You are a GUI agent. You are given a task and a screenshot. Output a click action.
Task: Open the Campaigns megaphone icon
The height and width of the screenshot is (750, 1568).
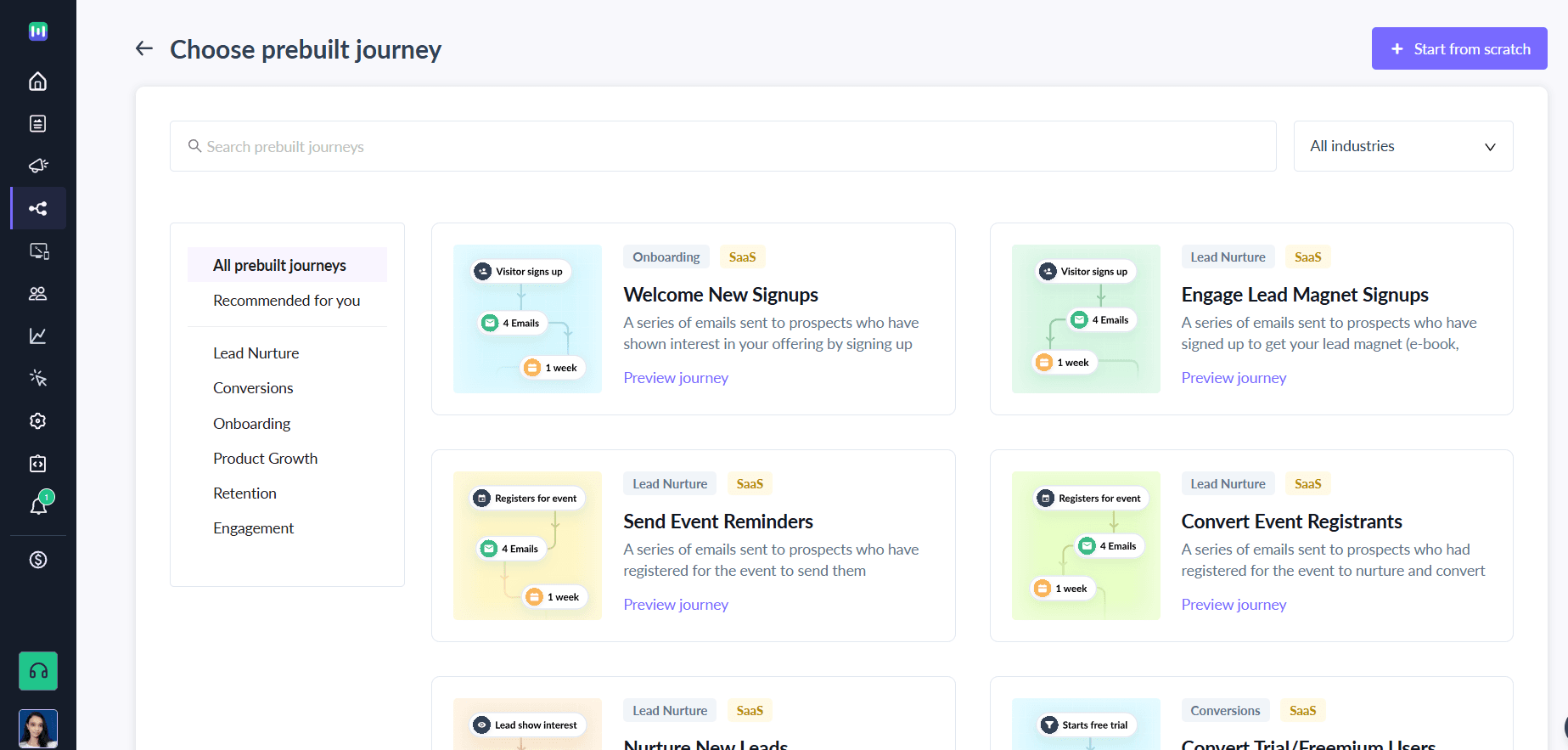click(37, 166)
